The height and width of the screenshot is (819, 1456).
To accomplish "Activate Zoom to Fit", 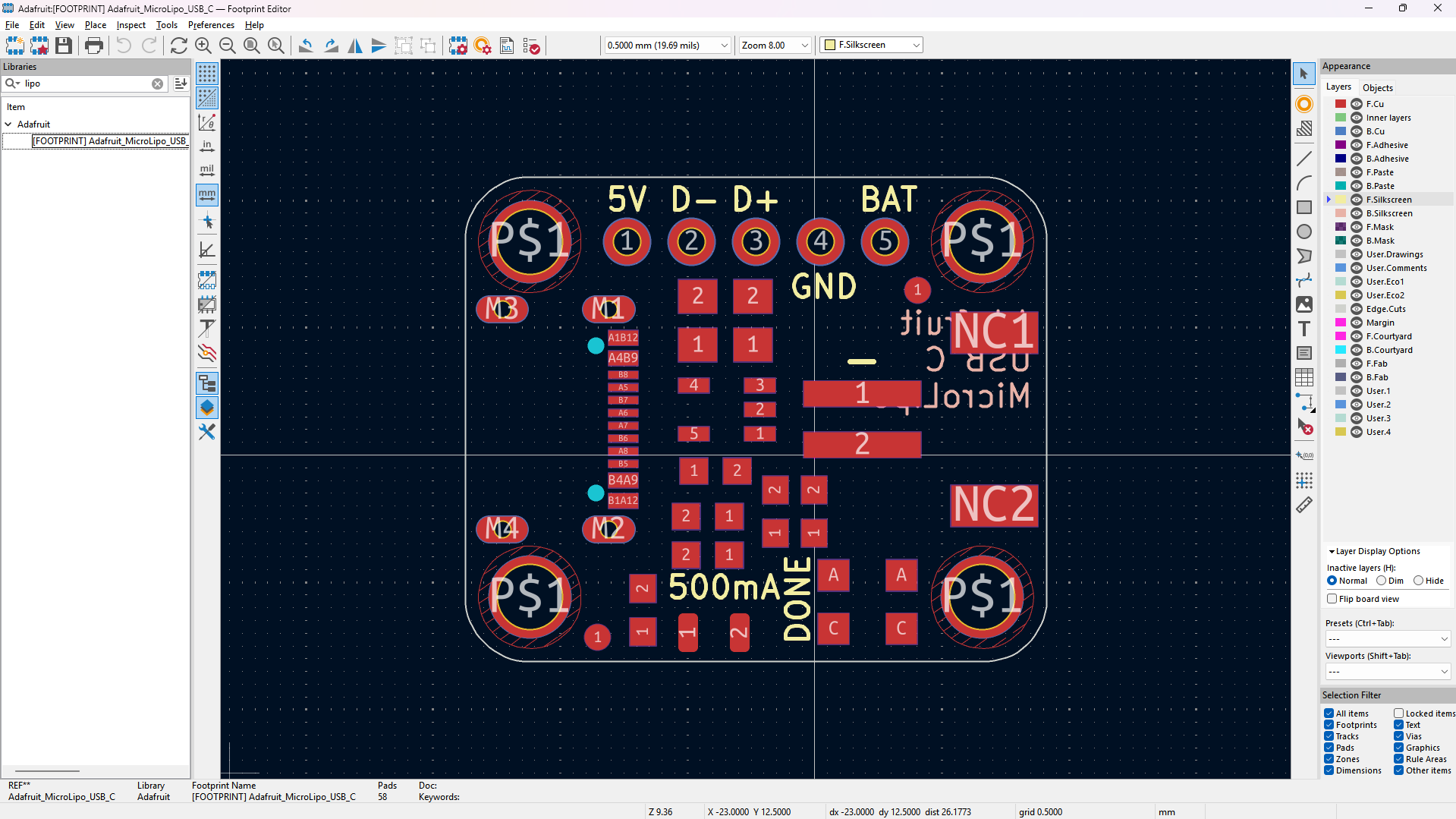I will [x=251, y=46].
